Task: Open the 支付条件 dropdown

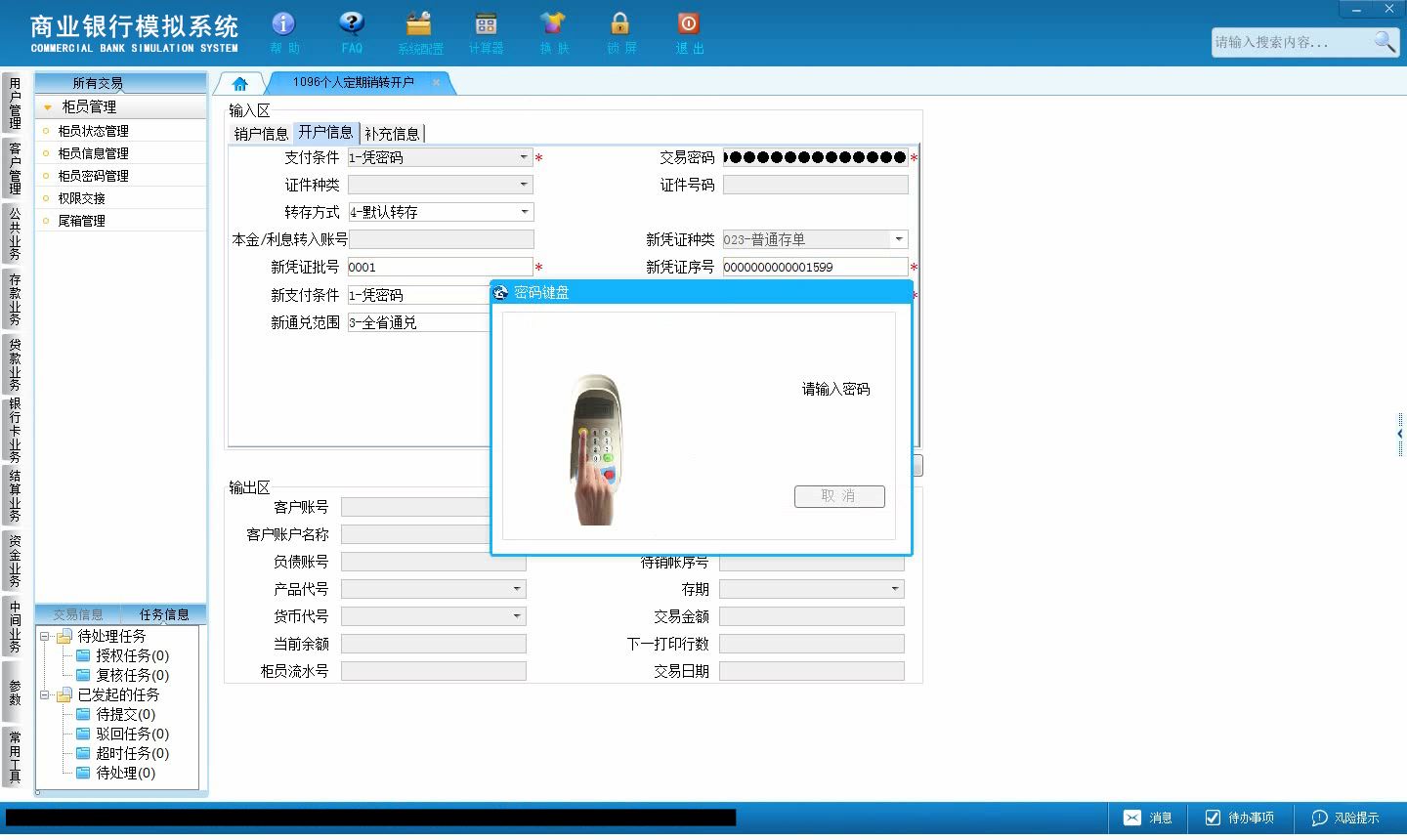Action: [524, 157]
